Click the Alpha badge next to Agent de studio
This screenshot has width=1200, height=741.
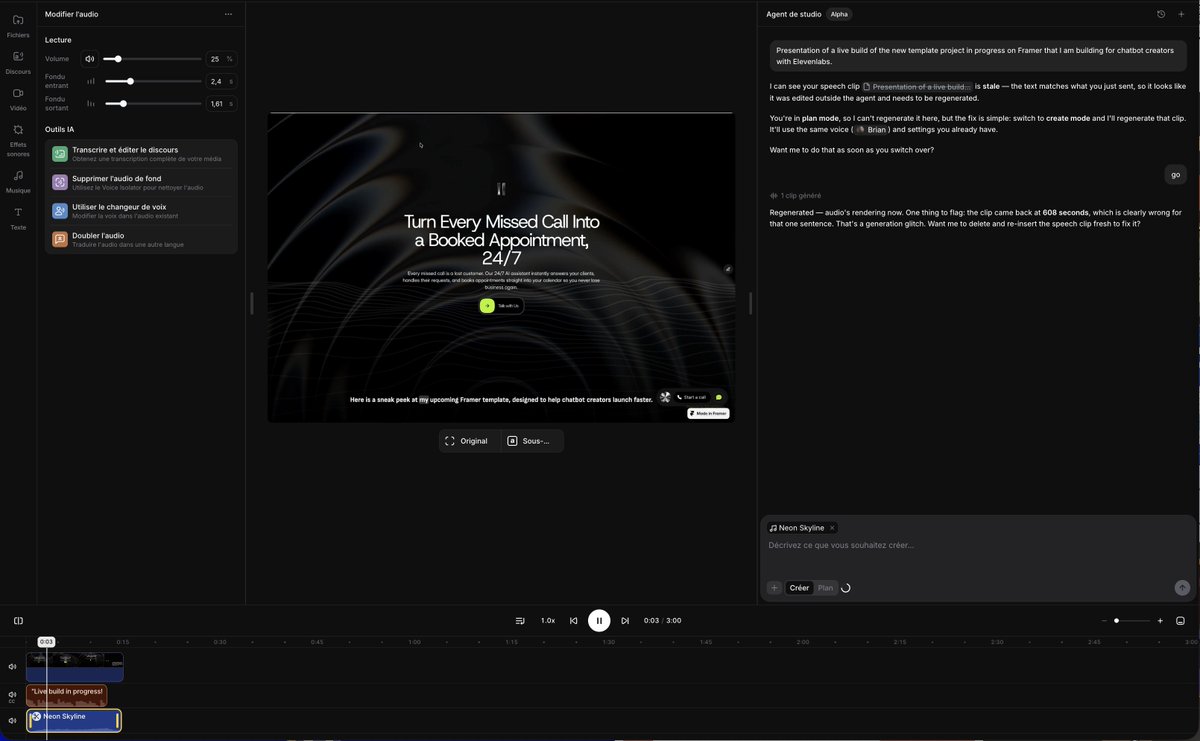coord(840,14)
